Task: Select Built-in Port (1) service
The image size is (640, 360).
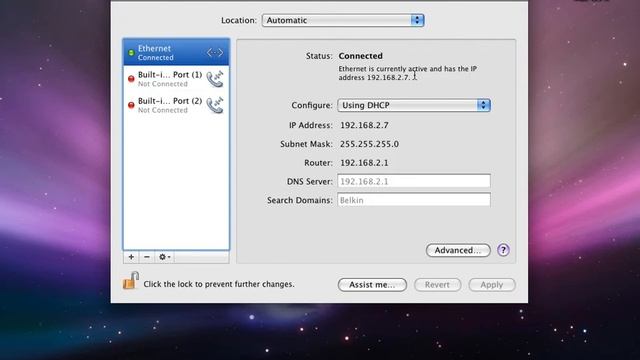Action: [176, 79]
